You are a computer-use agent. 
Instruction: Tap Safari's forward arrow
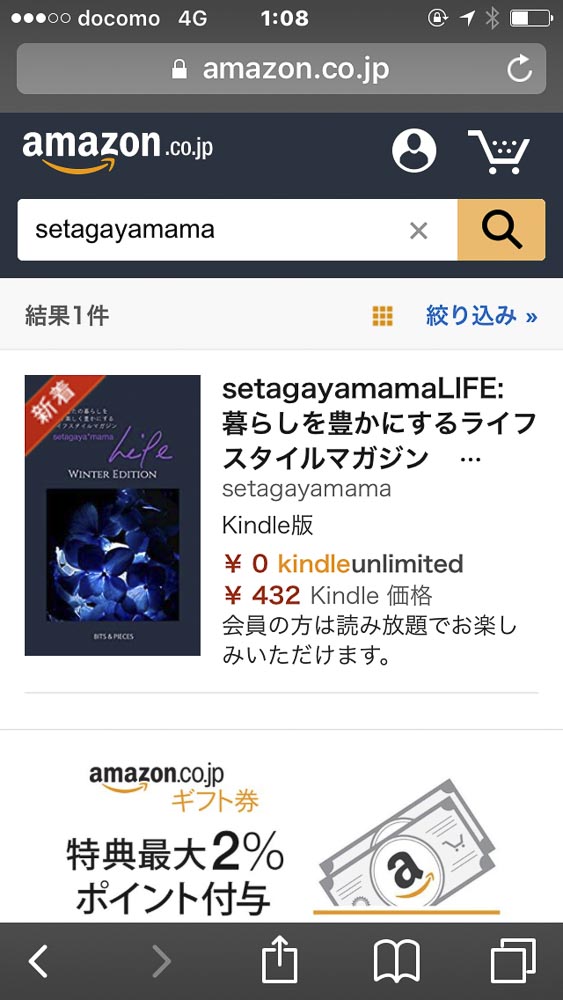point(161,961)
